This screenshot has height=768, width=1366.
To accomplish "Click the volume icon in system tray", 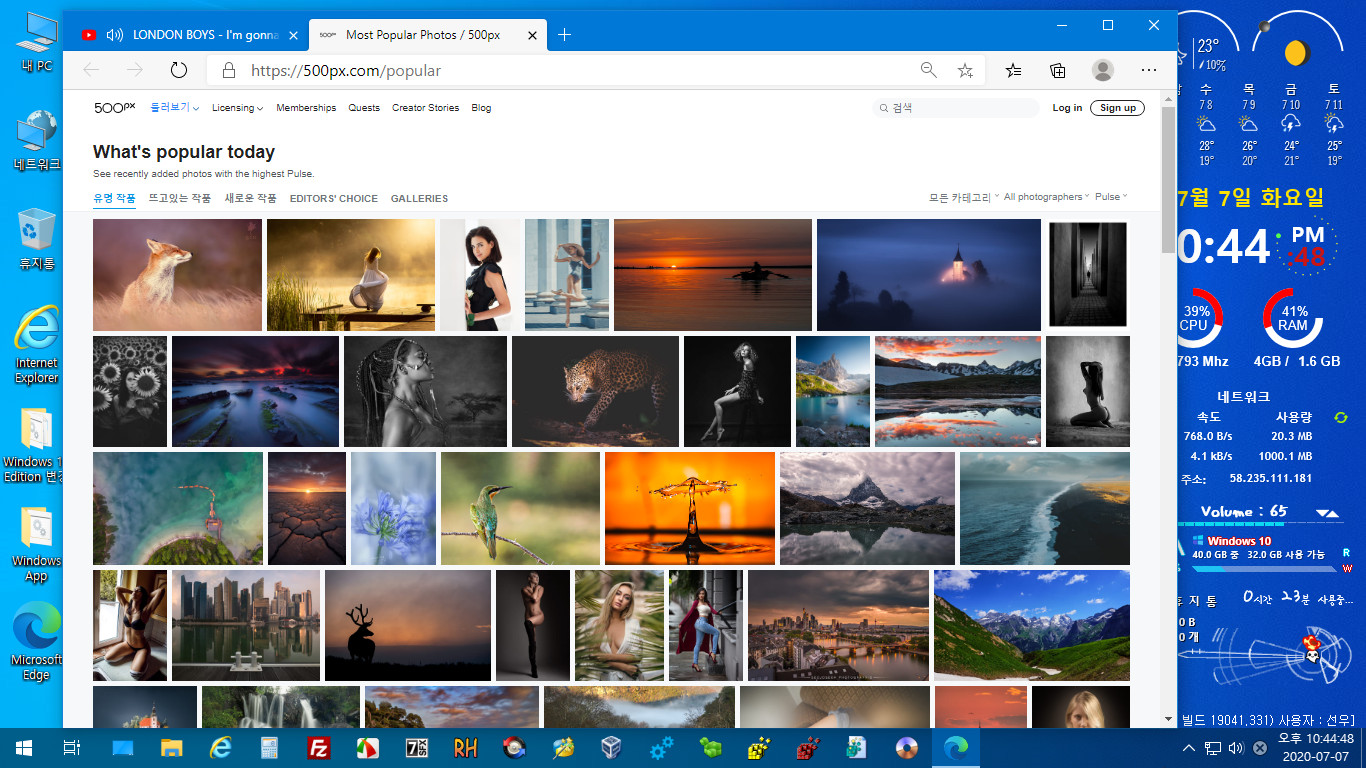I will (x=1235, y=748).
